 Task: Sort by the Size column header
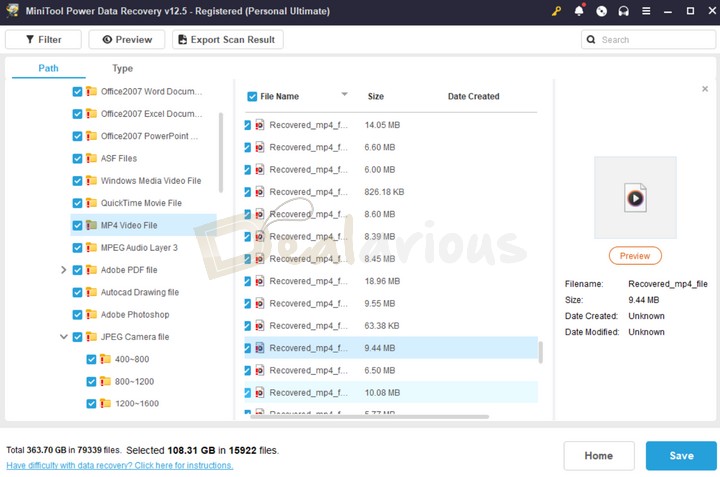(376, 96)
